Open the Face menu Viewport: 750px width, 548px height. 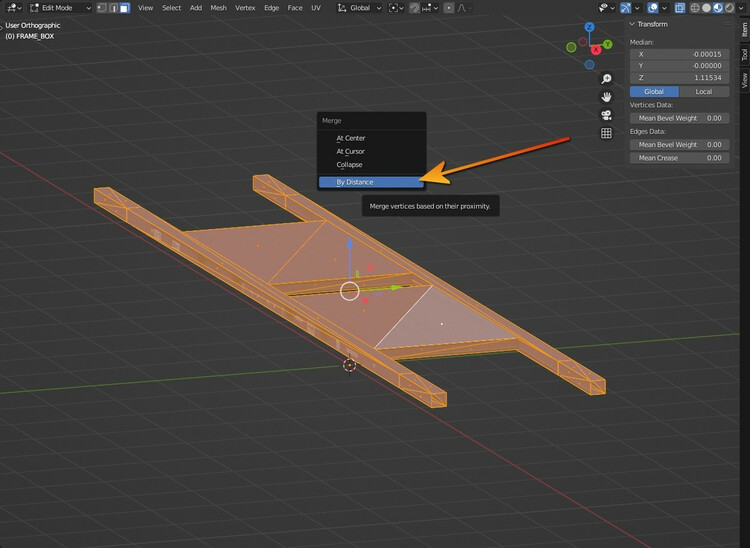[x=295, y=8]
